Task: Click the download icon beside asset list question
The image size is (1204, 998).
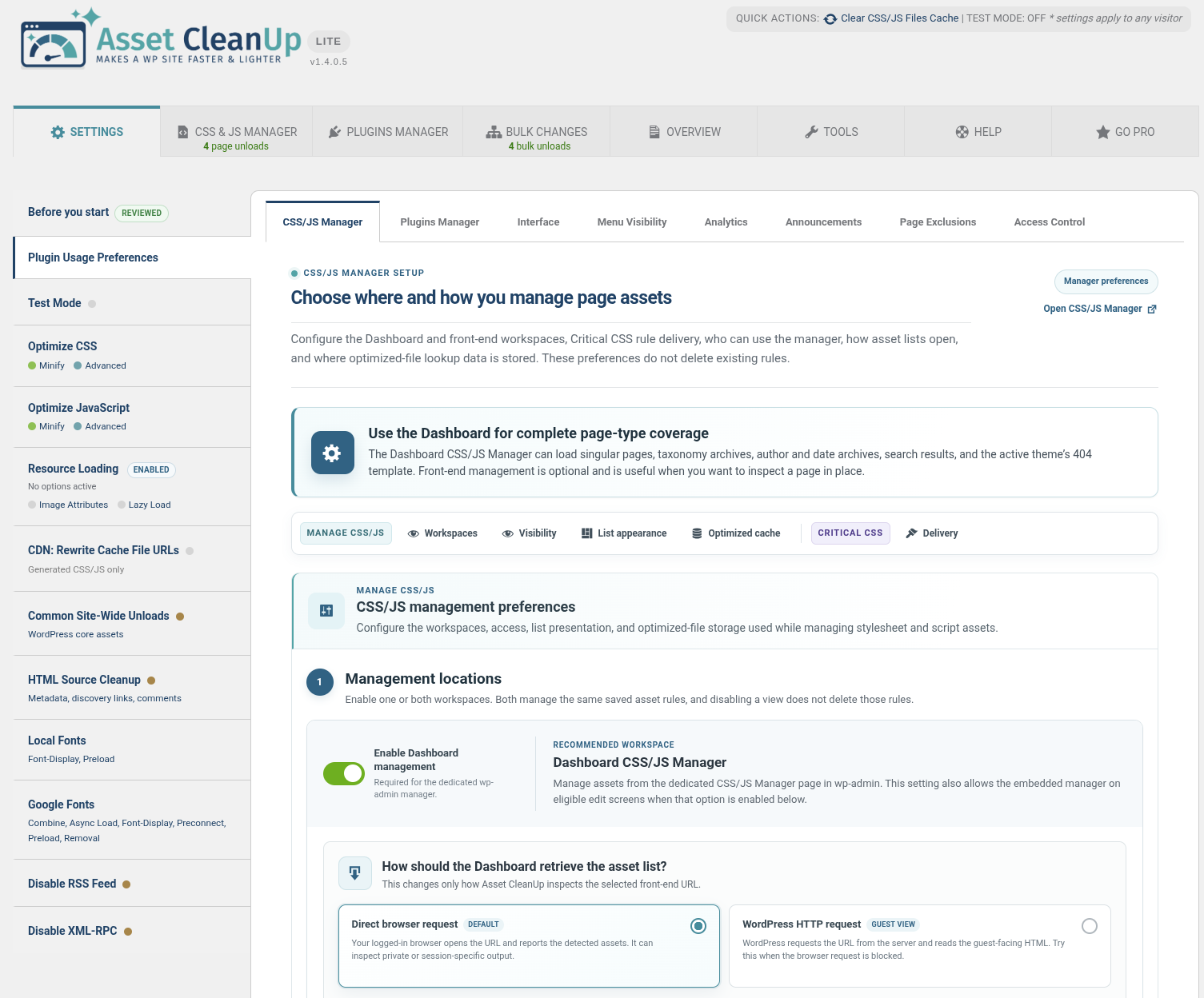Action: 355,872
